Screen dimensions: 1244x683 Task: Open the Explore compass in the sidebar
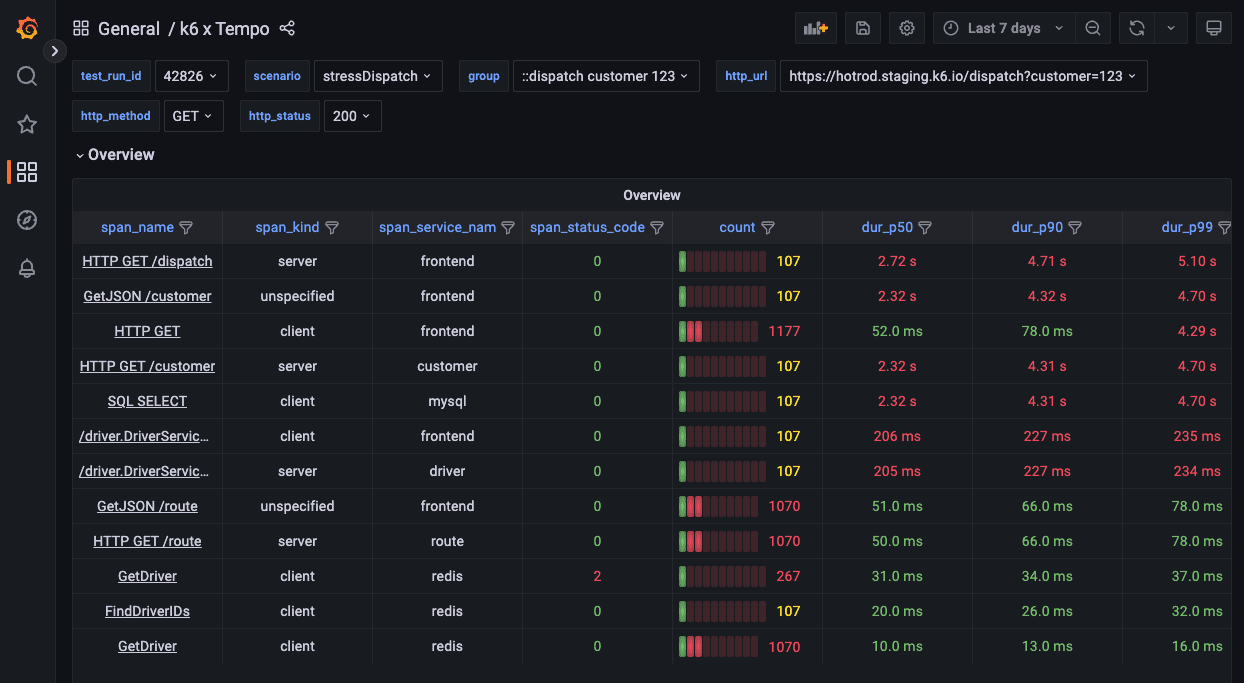click(26, 219)
